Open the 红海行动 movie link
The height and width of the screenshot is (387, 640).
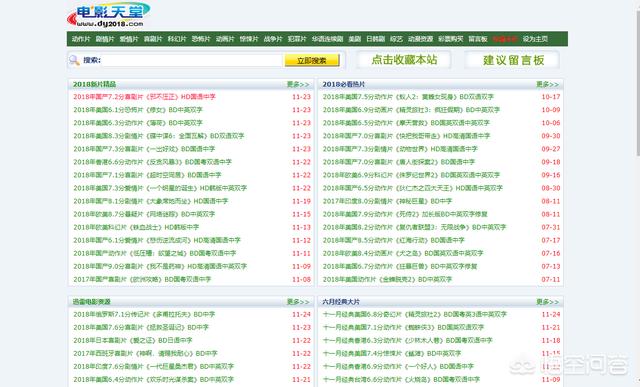coord(393,240)
